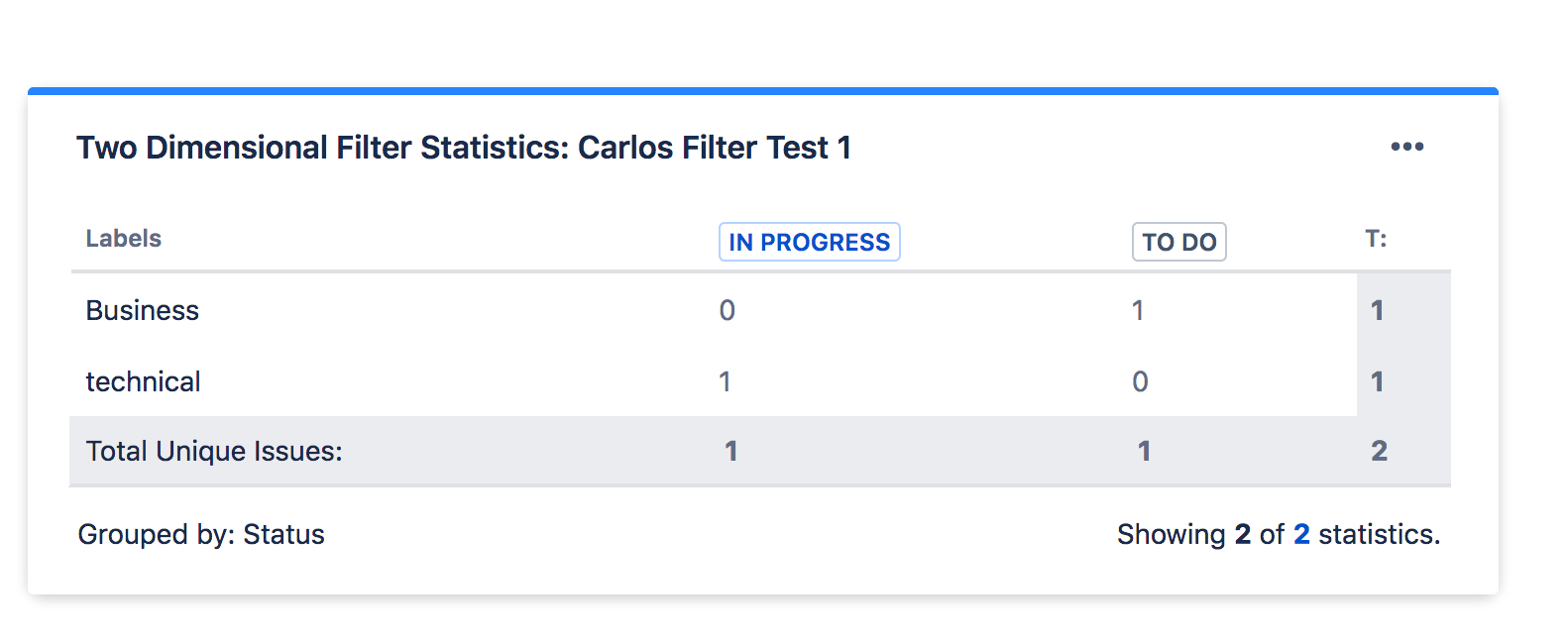
Task: Open the gadget three-dots menu
Action: [1406, 147]
